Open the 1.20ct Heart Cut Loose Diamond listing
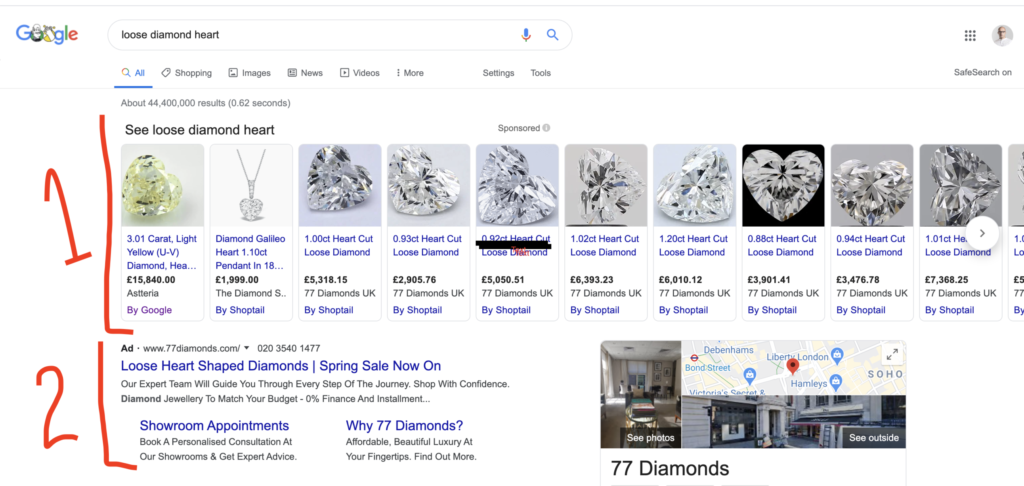The image size is (1024, 486). click(694, 246)
